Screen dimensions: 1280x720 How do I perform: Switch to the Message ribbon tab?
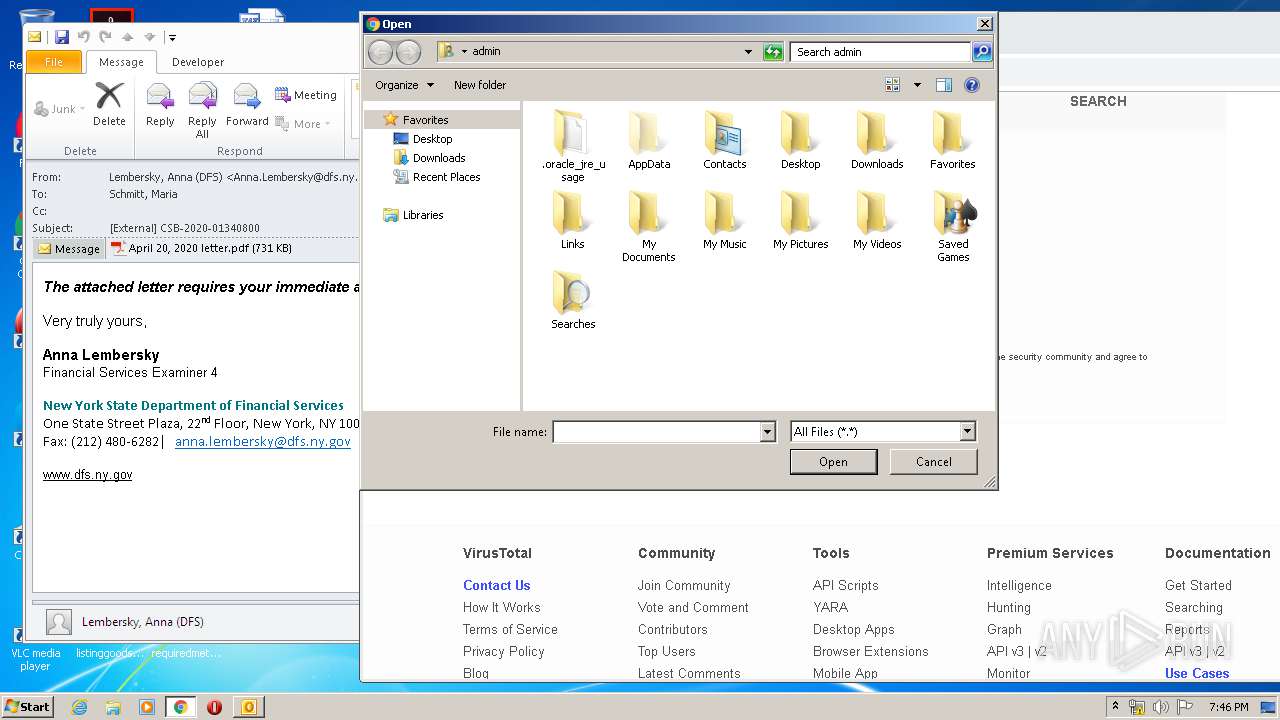tap(121, 62)
